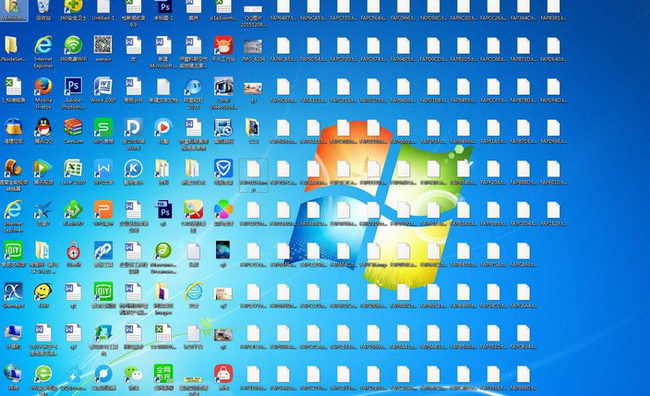Click the blue WPS Writer W icon
Image resolution: width=650 pixels, height=396 pixels.
103,168
